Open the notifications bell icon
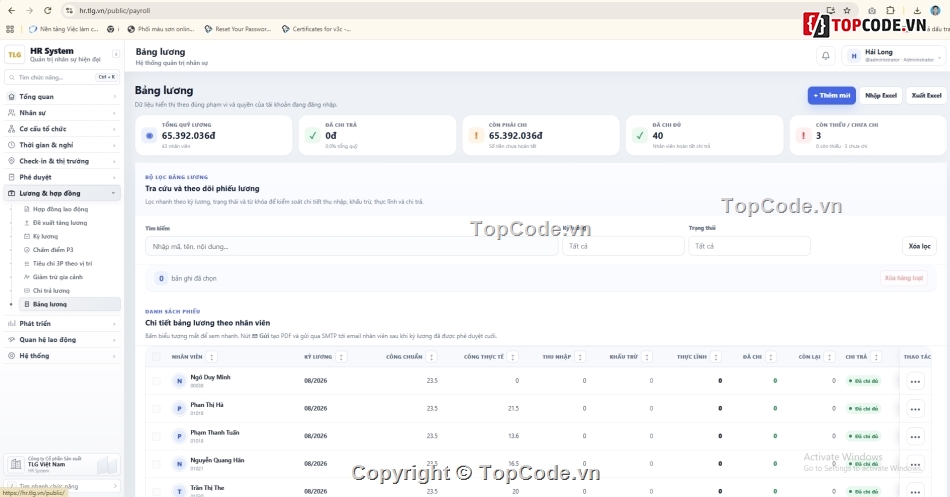Image resolution: width=950 pixels, height=497 pixels. 825,56
